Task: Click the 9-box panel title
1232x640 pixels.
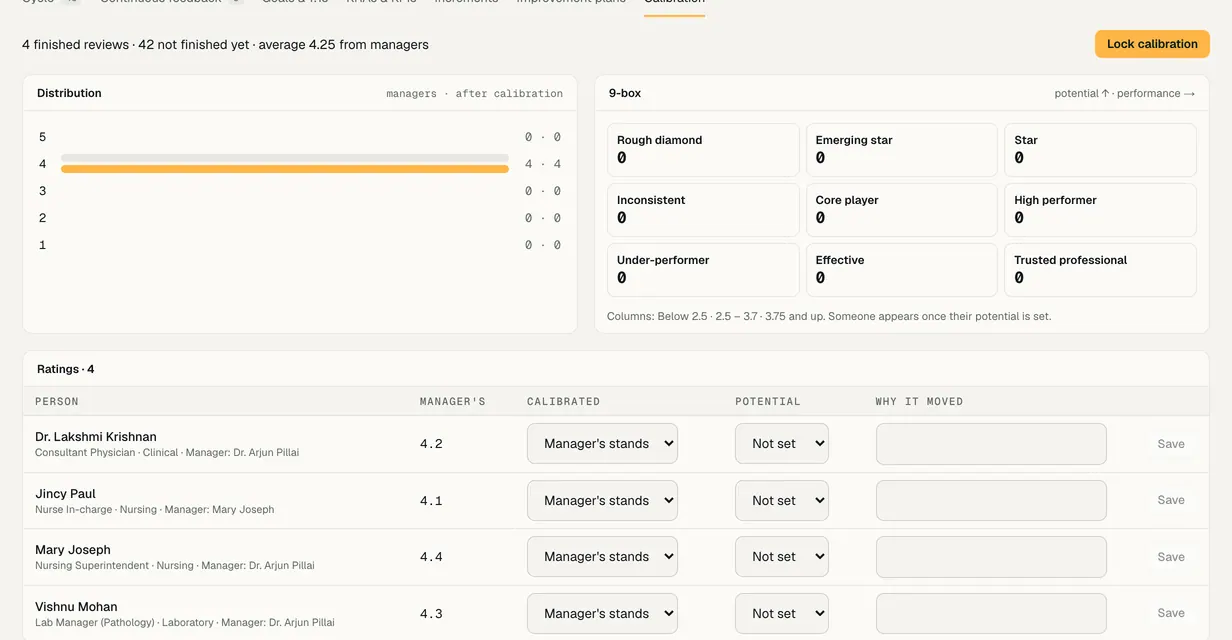Action: [x=625, y=93]
